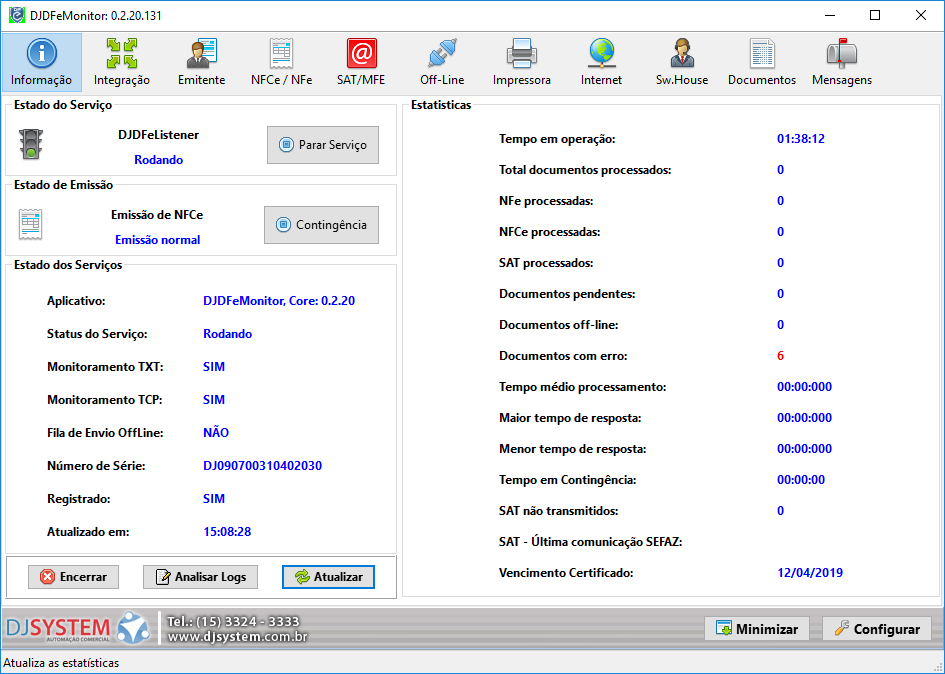Viewport: 945px width, 674px height.
Task: Click the NFCe receipt icon in Estado de Emissão
Action: pyautogui.click(x=30, y=224)
